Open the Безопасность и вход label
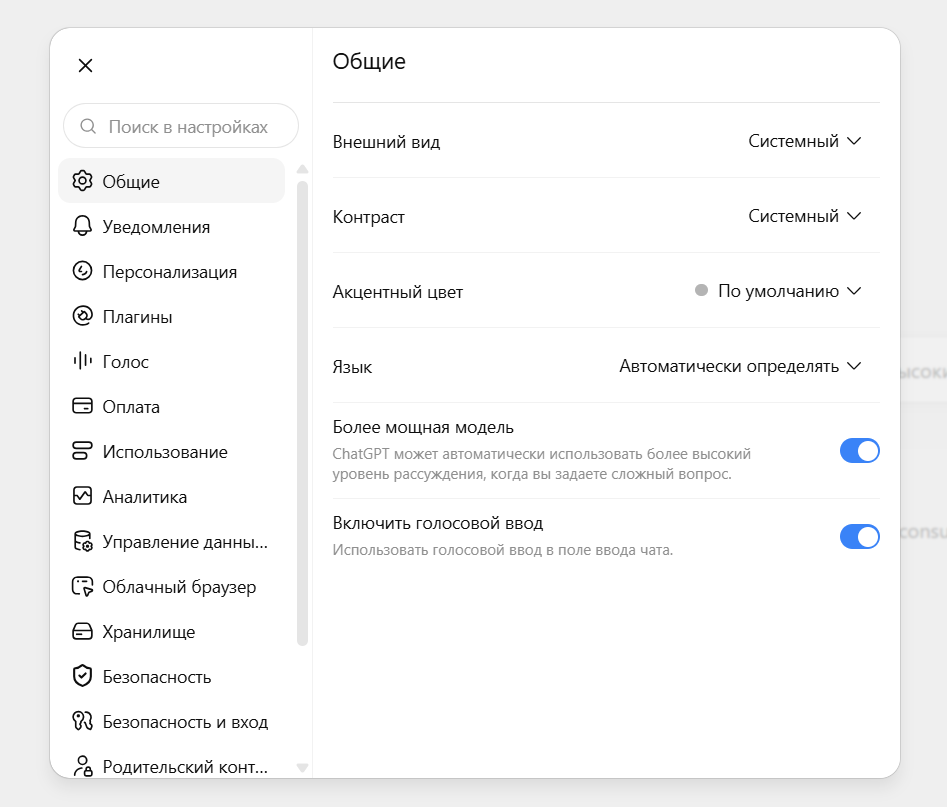Screen dimensions: 947x807 pos(185,722)
